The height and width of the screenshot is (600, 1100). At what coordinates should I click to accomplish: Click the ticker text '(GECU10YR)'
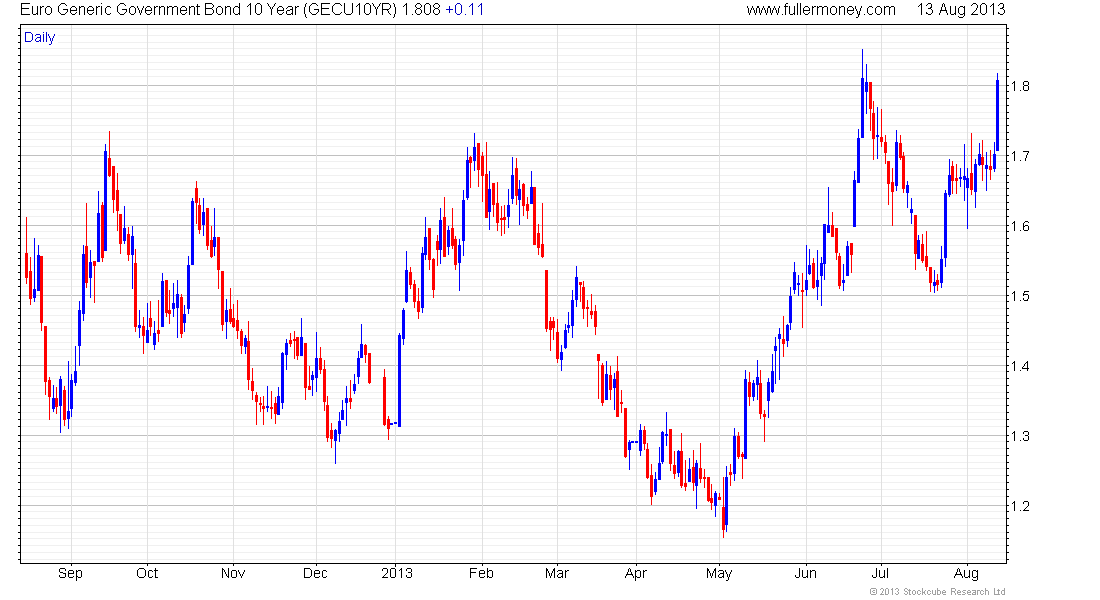pyautogui.click(x=350, y=10)
